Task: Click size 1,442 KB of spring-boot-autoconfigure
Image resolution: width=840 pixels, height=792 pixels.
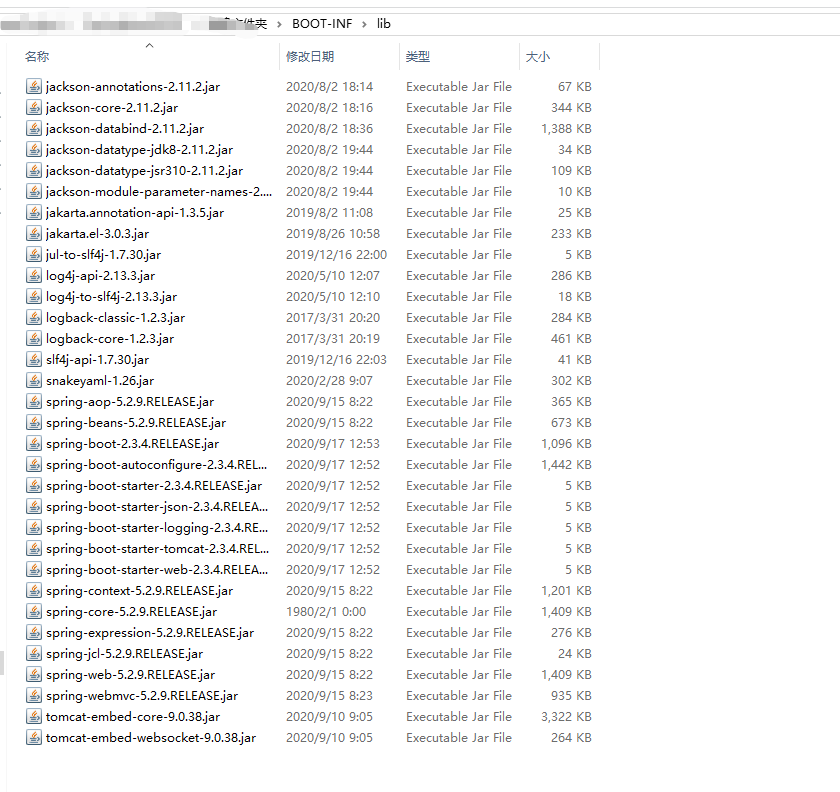Action: pos(566,465)
